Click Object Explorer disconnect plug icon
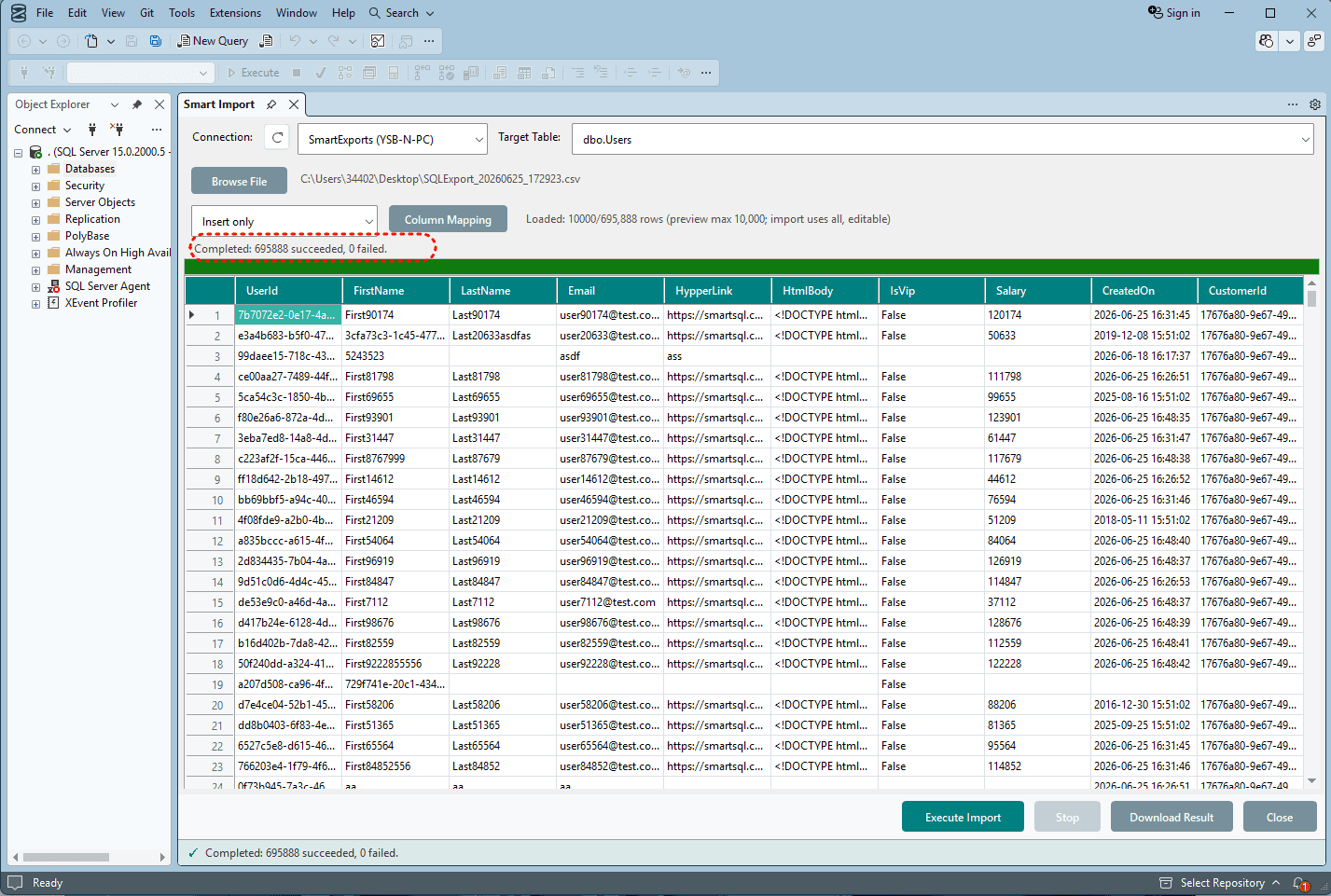The width and height of the screenshot is (1331, 896). point(117,130)
